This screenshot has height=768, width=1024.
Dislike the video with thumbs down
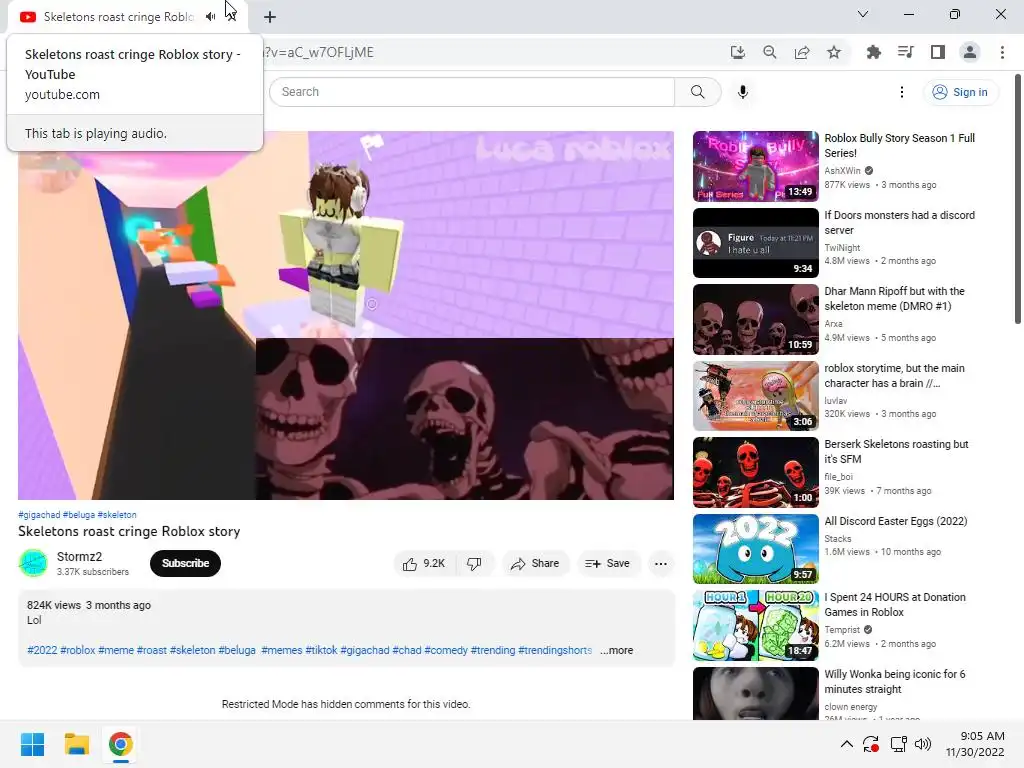(475, 564)
